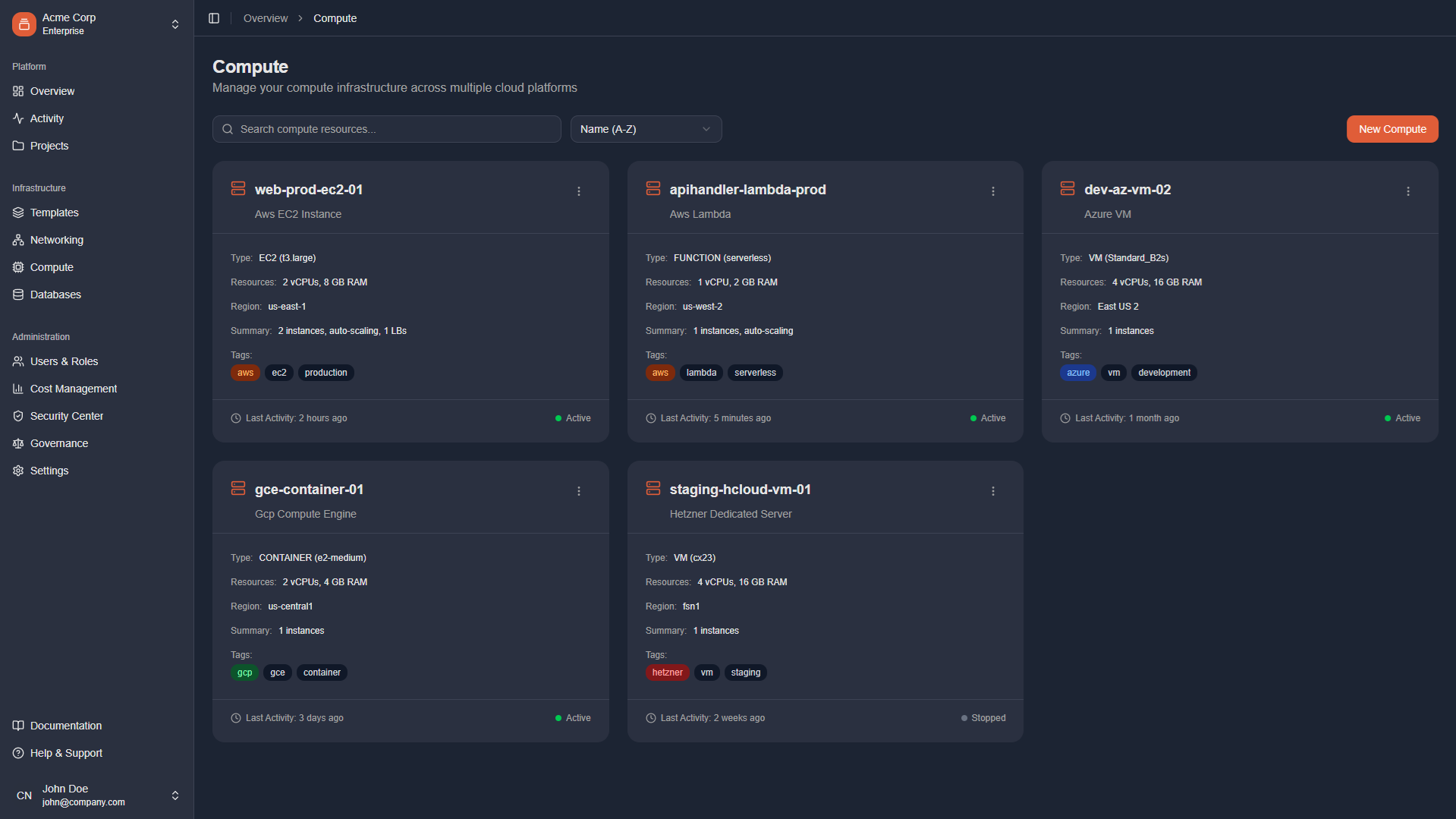
Task: Select the Compute icon in sidebar
Action: (17, 267)
